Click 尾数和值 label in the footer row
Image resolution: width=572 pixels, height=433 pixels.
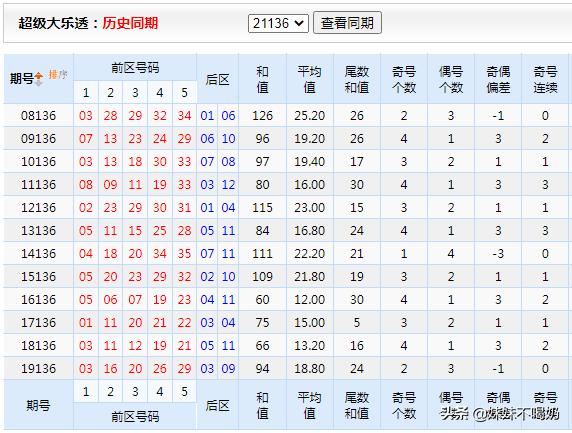point(357,405)
